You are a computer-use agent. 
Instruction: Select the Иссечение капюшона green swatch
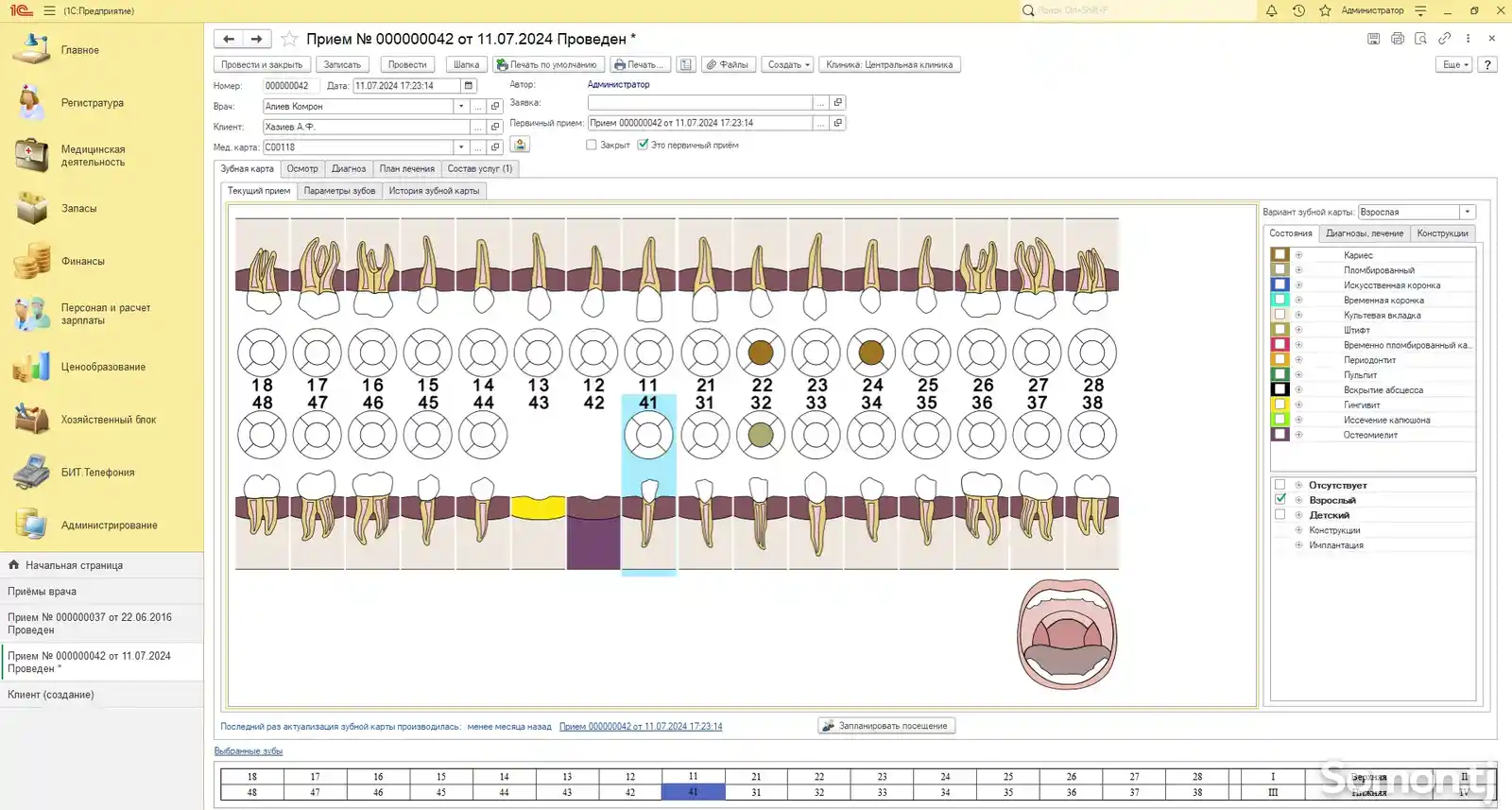pyautogui.click(x=1280, y=420)
